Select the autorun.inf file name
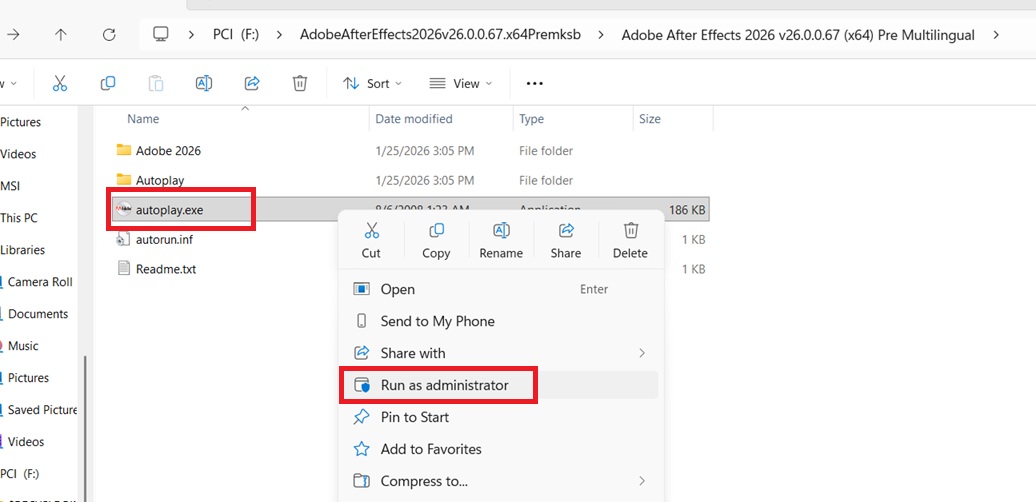 point(165,239)
